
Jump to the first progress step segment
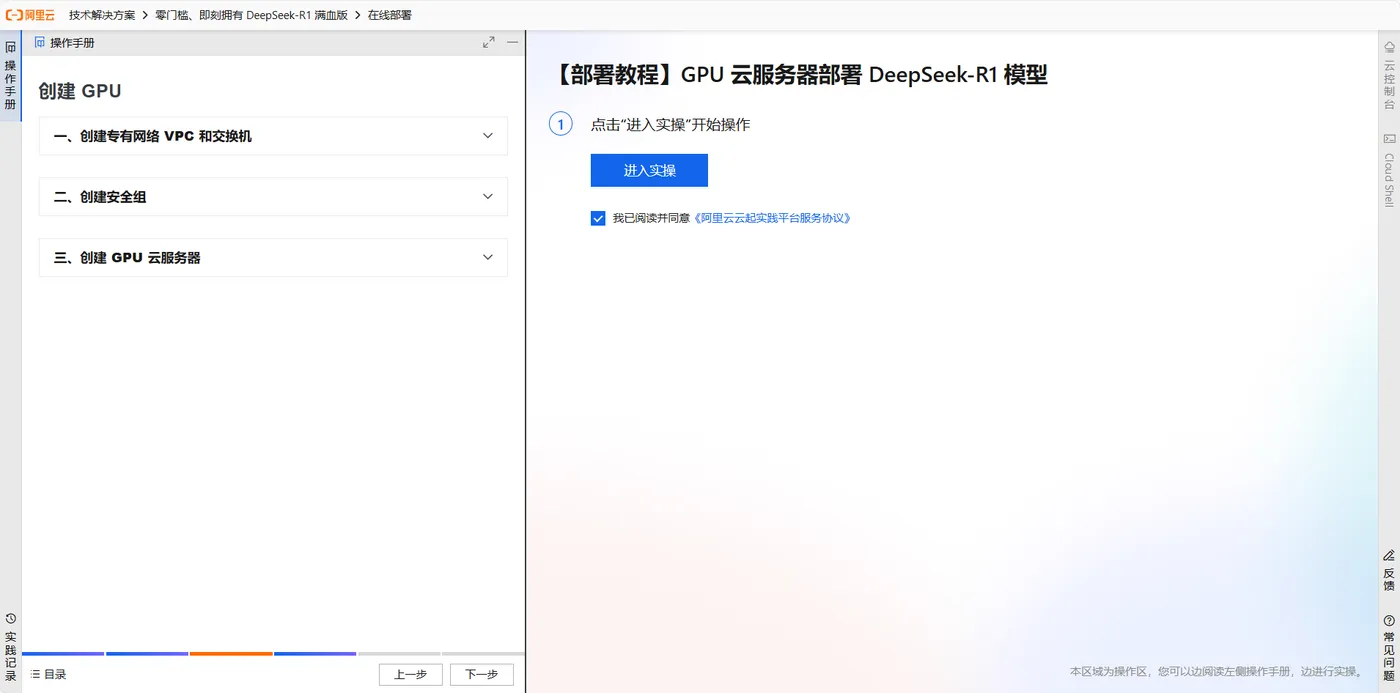click(x=63, y=654)
